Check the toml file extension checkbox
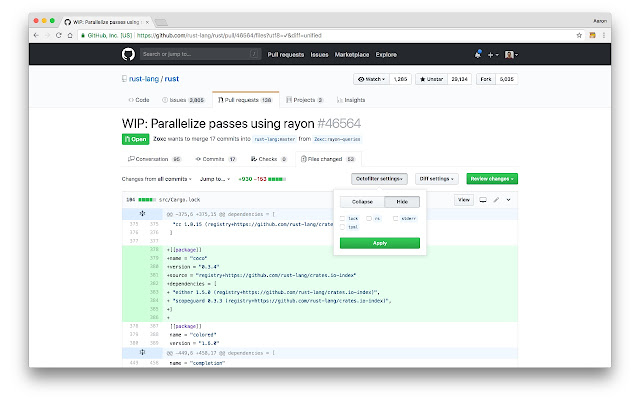The width and height of the screenshot is (640, 400). [342, 227]
